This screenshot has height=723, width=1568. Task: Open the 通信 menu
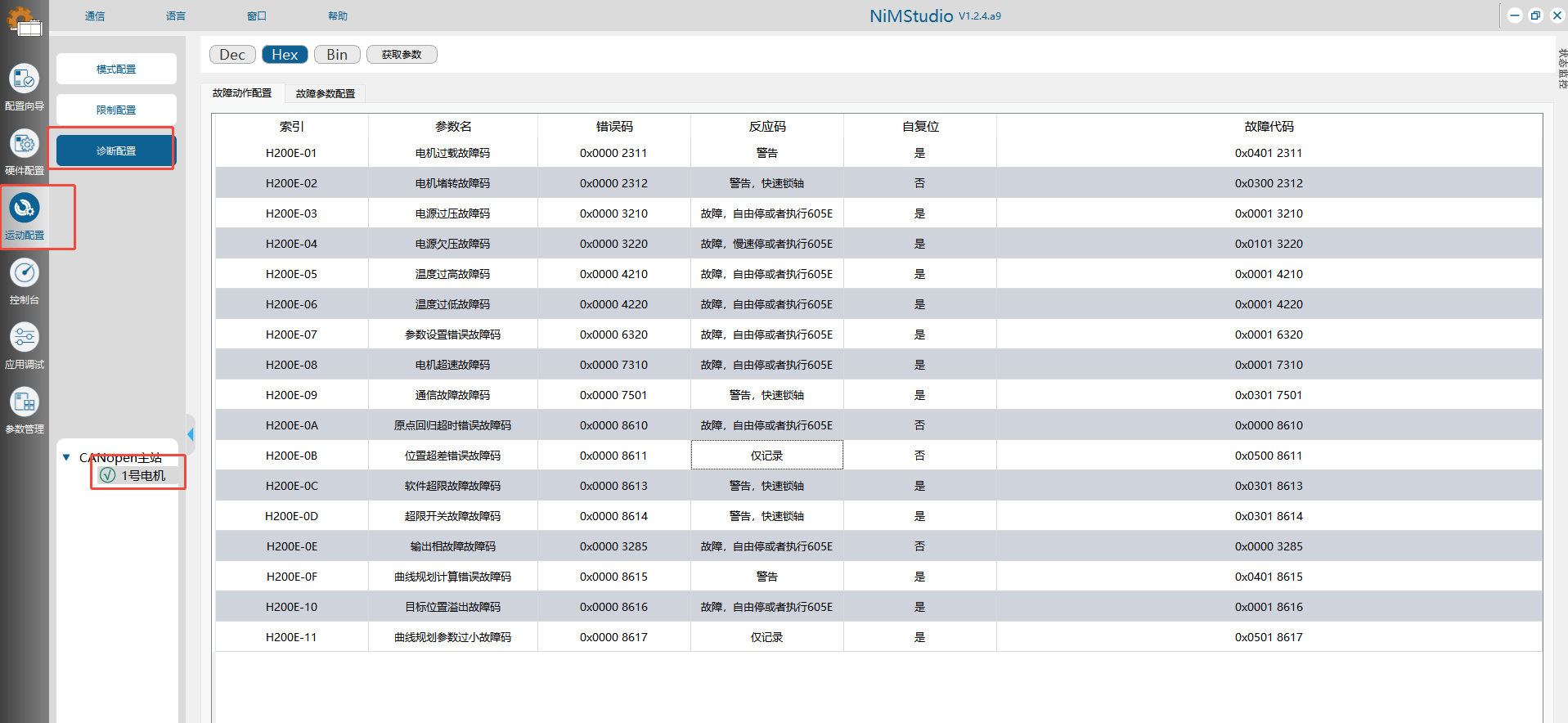coord(95,16)
